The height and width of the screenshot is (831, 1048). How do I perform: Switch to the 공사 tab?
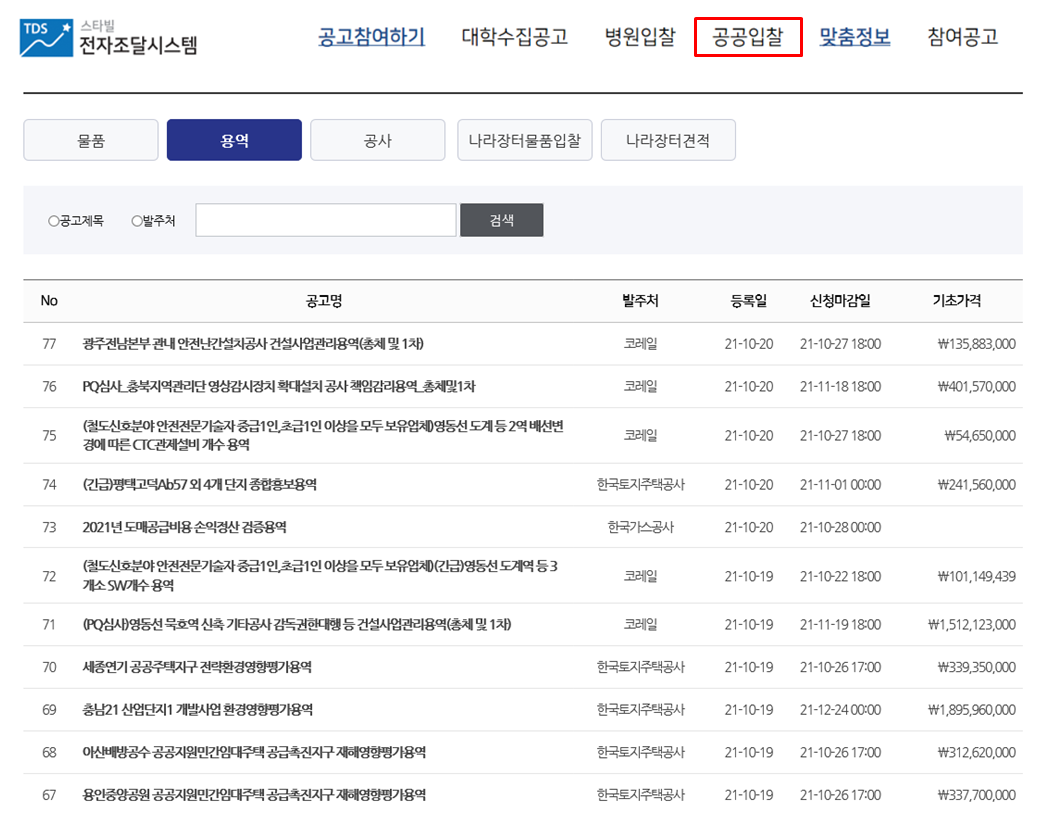378,140
